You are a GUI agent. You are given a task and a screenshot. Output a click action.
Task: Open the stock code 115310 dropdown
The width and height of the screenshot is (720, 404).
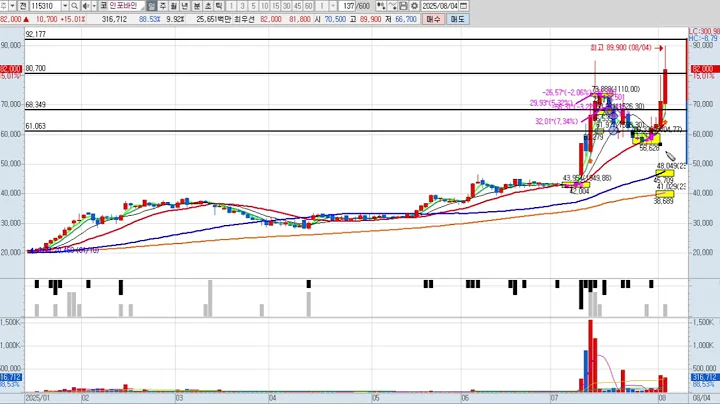(x=65, y=6)
